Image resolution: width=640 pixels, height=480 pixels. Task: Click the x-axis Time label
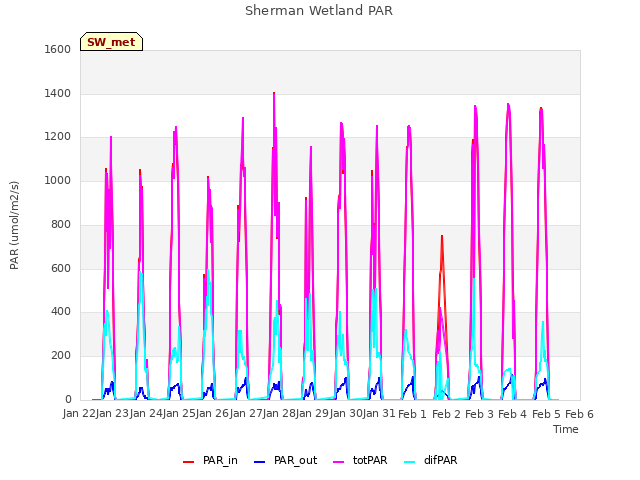pyautogui.click(x=566, y=429)
